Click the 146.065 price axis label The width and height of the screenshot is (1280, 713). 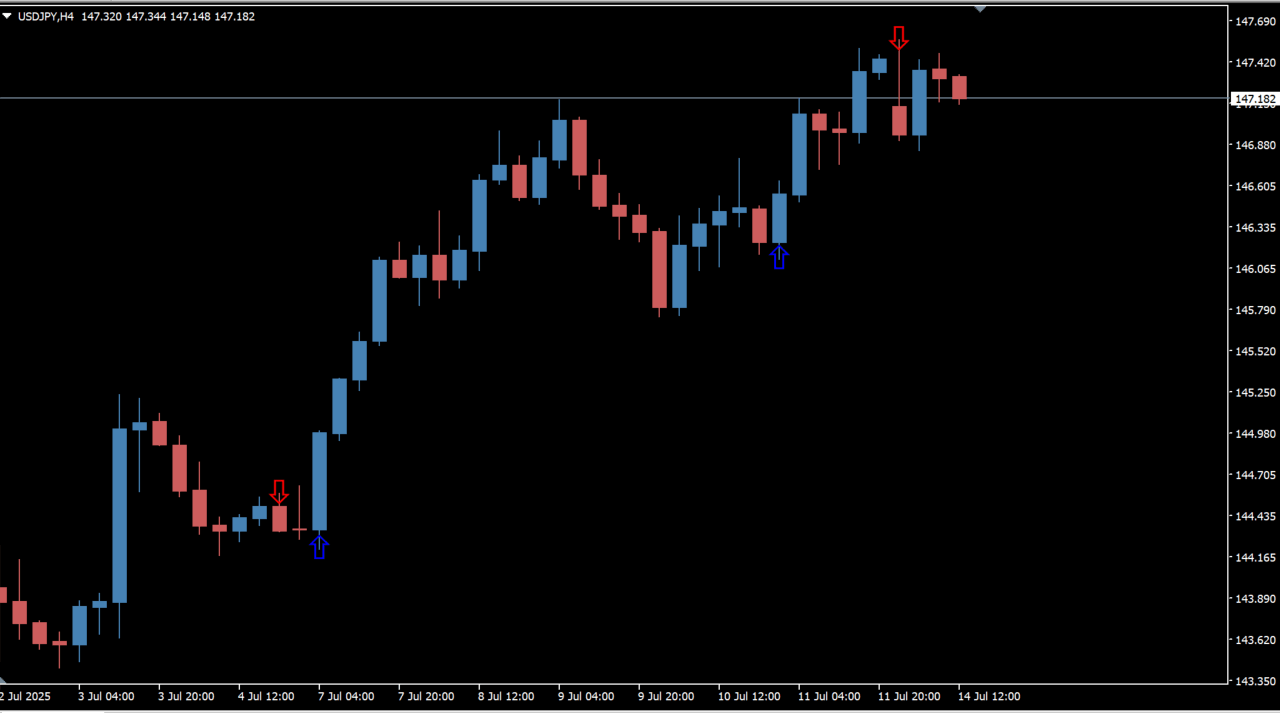[1256, 269]
